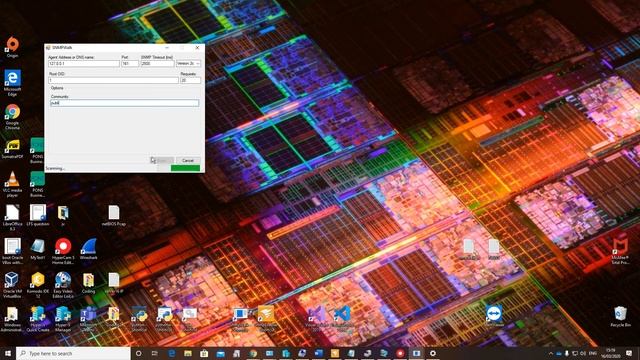
Task: Open the ENG language indicator
Action: coord(593,353)
